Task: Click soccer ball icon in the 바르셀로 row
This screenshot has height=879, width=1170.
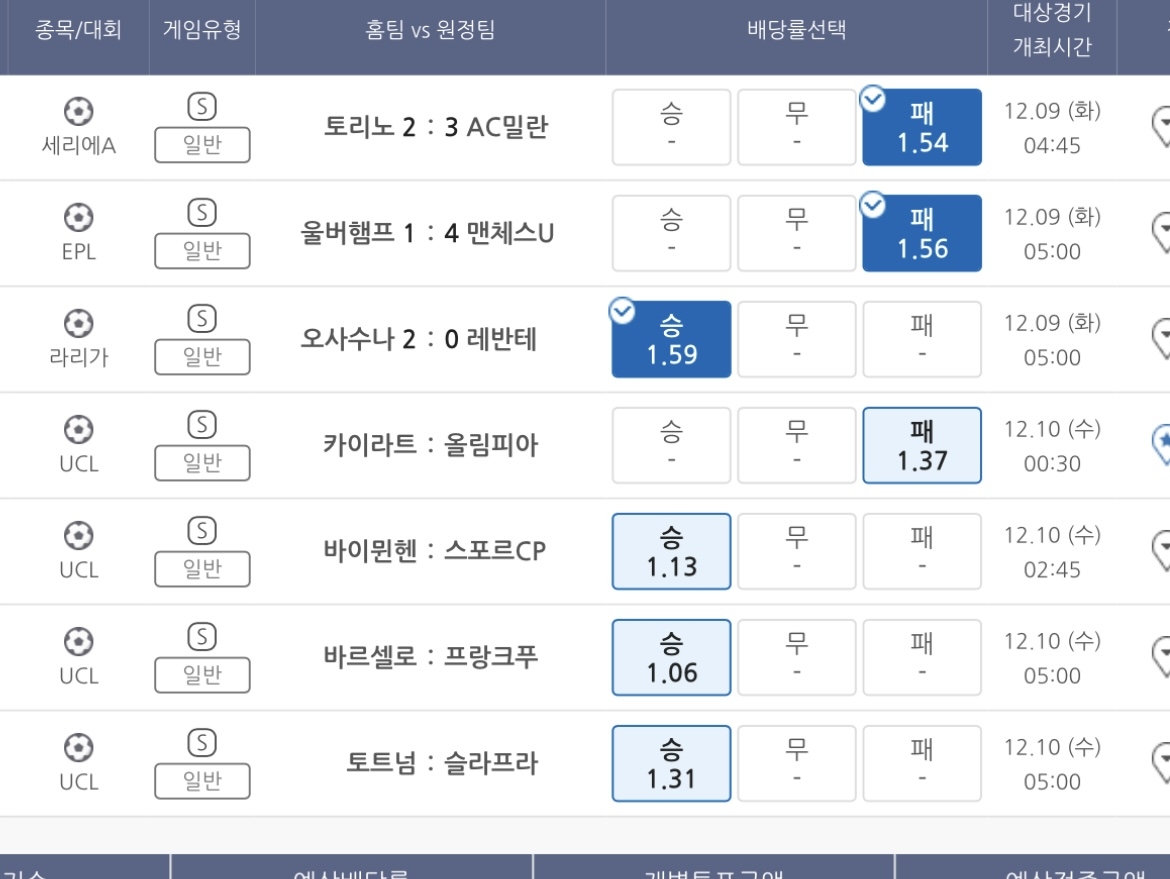Action: (x=78, y=640)
